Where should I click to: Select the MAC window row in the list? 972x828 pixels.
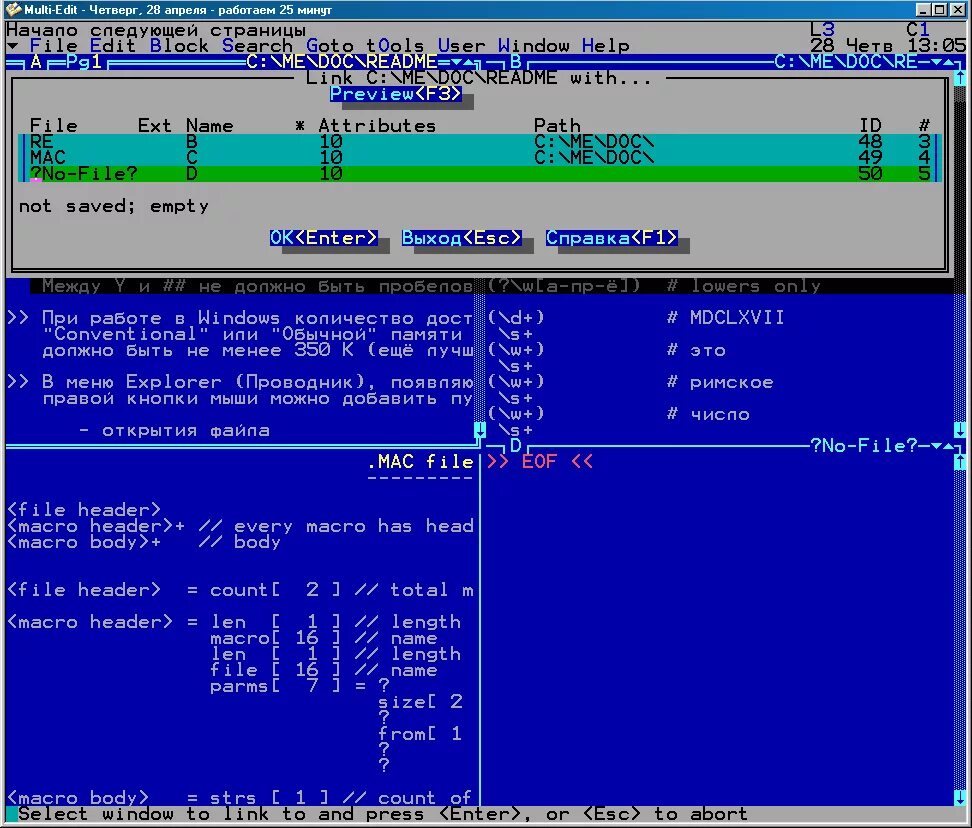pos(480,158)
